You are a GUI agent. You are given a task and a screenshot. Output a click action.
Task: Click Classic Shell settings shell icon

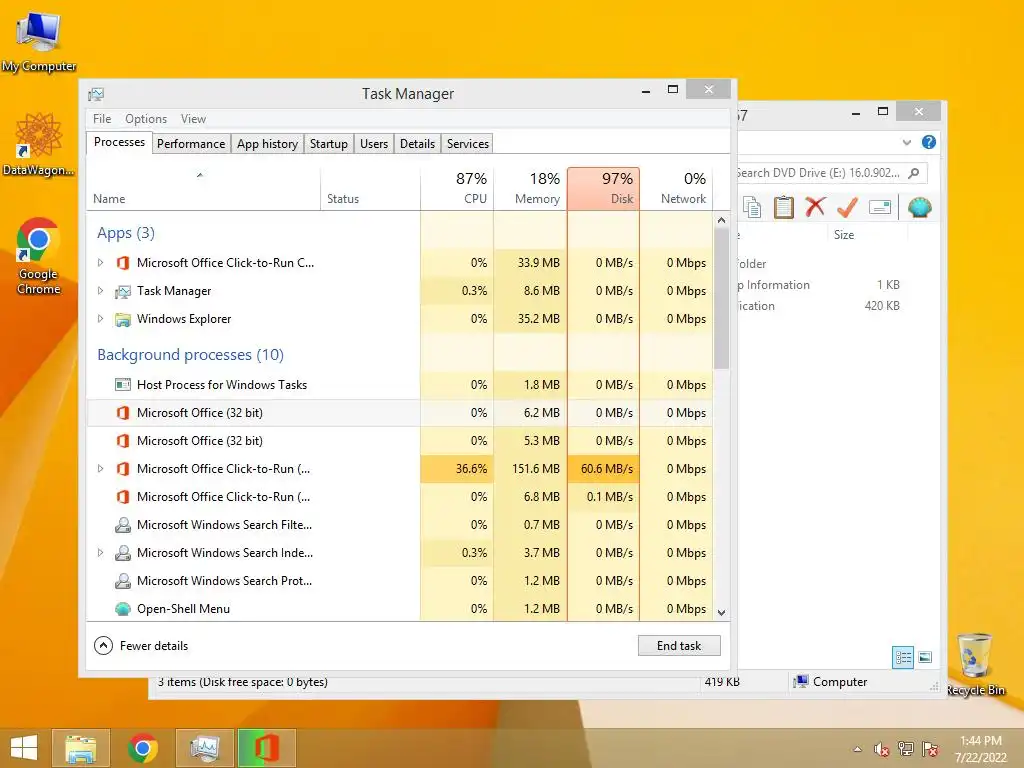coord(919,207)
